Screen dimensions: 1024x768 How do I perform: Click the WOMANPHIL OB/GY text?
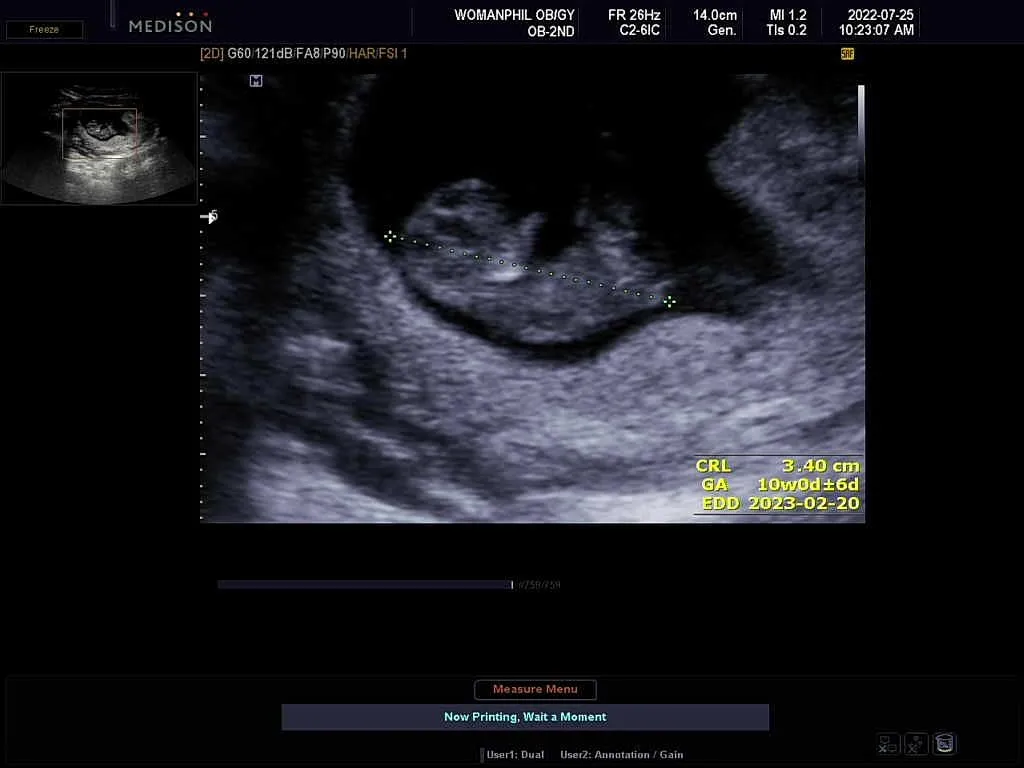coord(514,15)
